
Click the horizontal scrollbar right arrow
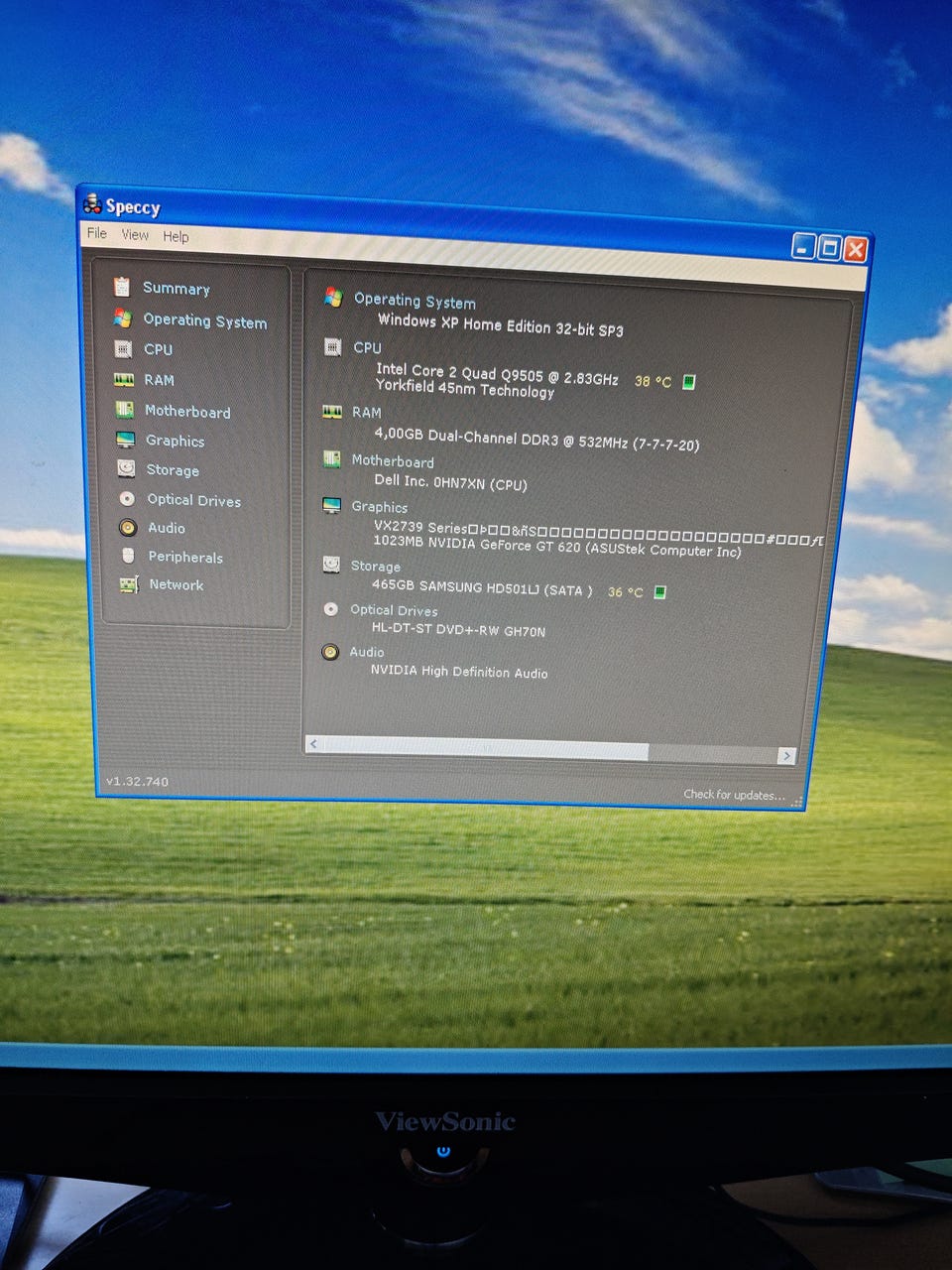[x=786, y=756]
